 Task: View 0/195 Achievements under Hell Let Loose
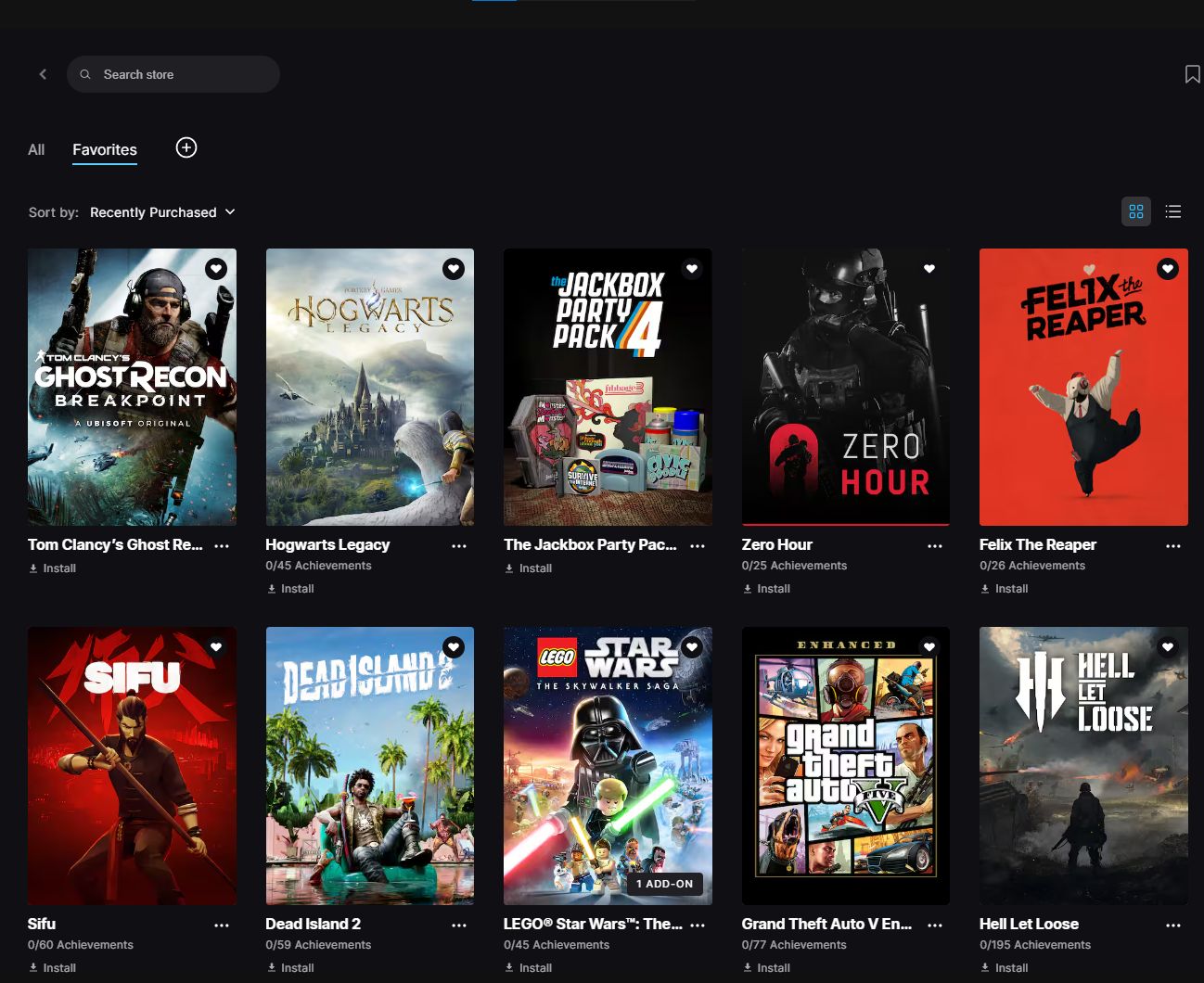(1035, 945)
